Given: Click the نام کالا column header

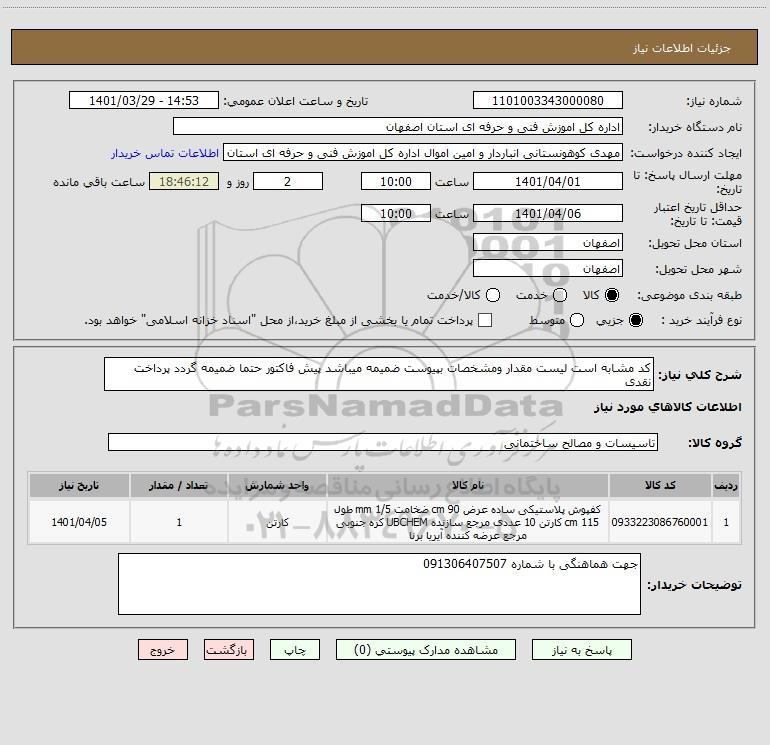Looking at the screenshot, I should 468,485.
